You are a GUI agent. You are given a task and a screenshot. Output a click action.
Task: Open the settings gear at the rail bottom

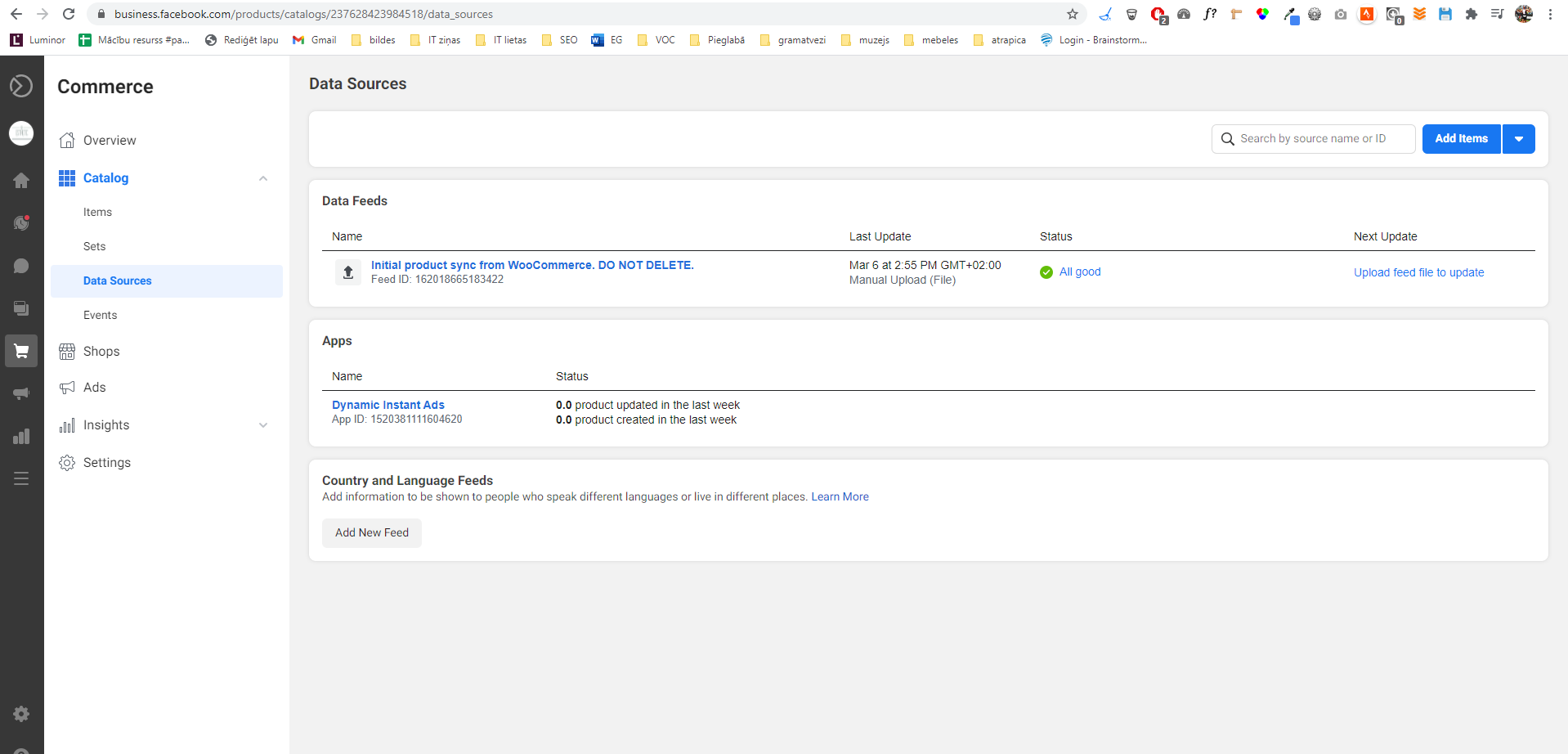point(21,714)
